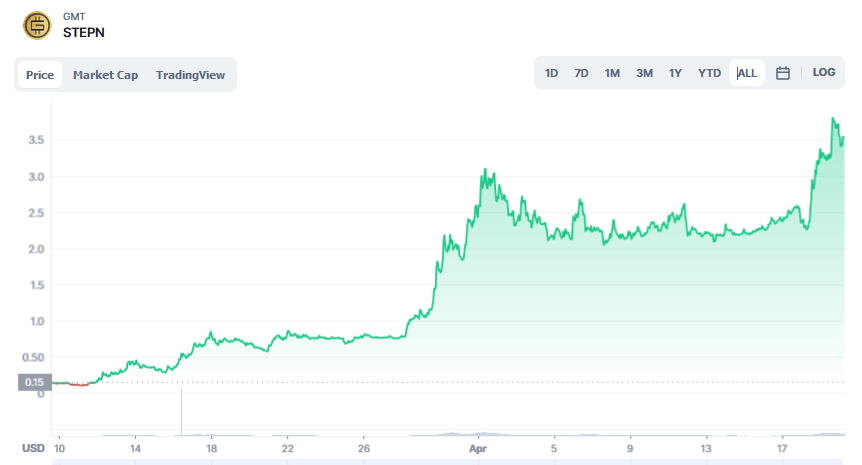The width and height of the screenshot is (862, 465).
Task: Click the 5 date axis label
Action: (x=554, y=449)
